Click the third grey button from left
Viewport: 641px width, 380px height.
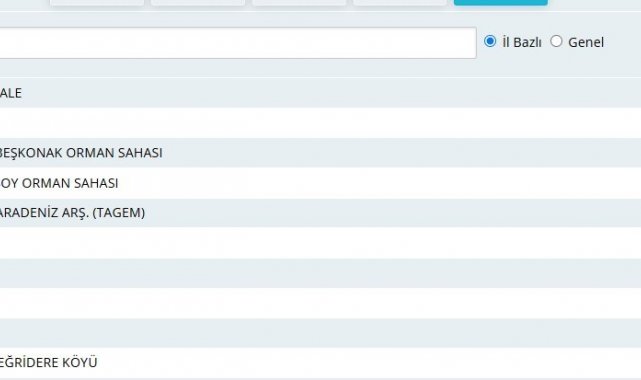pos(299,2)
